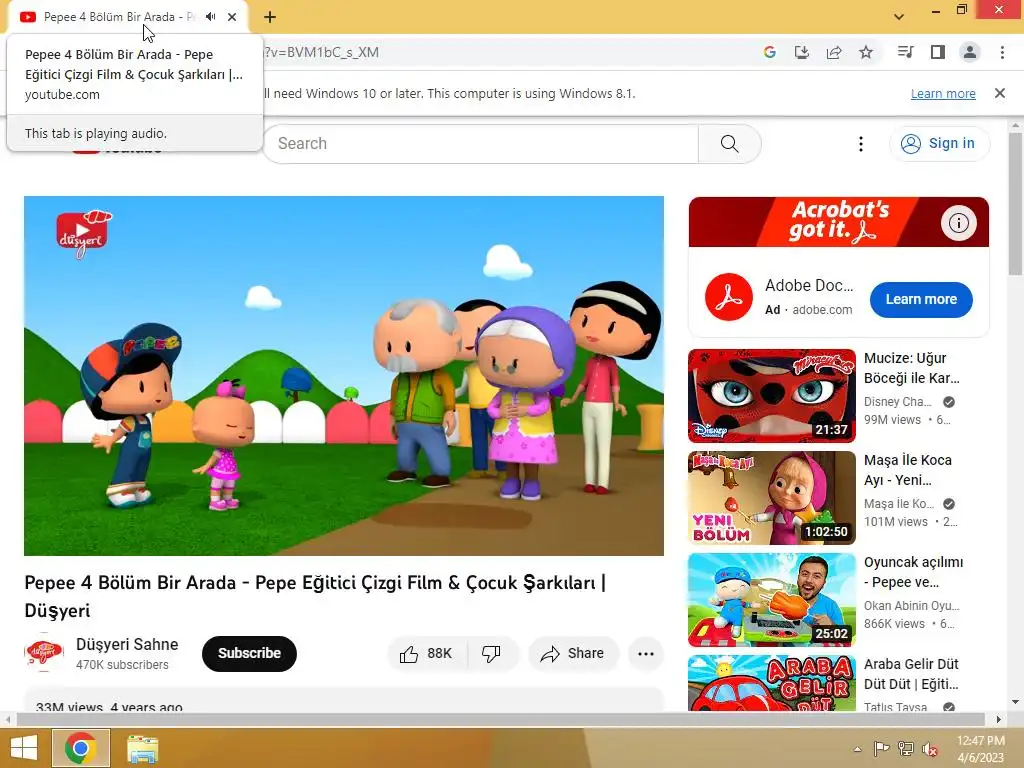Viewport: 1024px width, 768px height.
Task: Open the Maşa İle Koca Ayı - Yeni... title
Action: point(908,470)
